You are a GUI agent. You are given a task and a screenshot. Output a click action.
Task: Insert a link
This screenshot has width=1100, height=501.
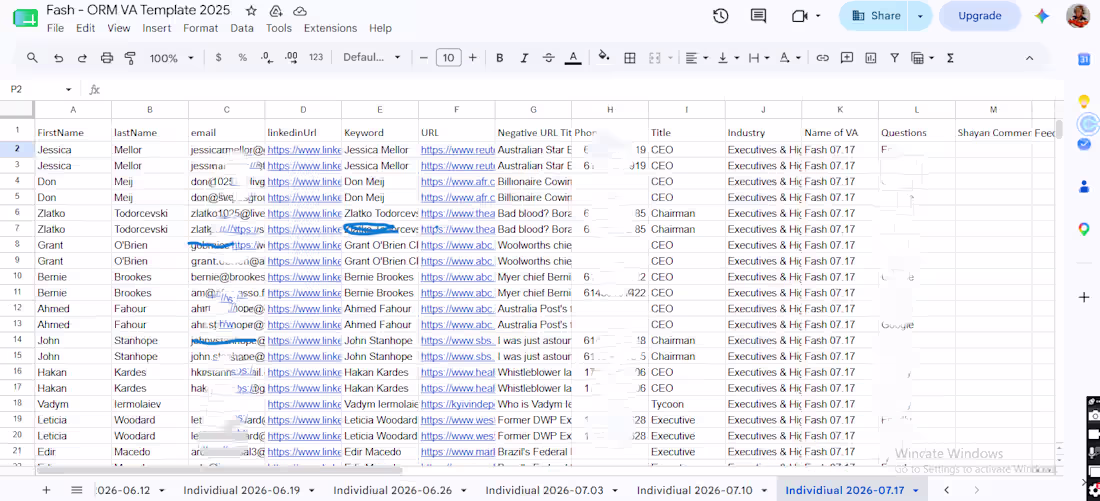(822, 58)
